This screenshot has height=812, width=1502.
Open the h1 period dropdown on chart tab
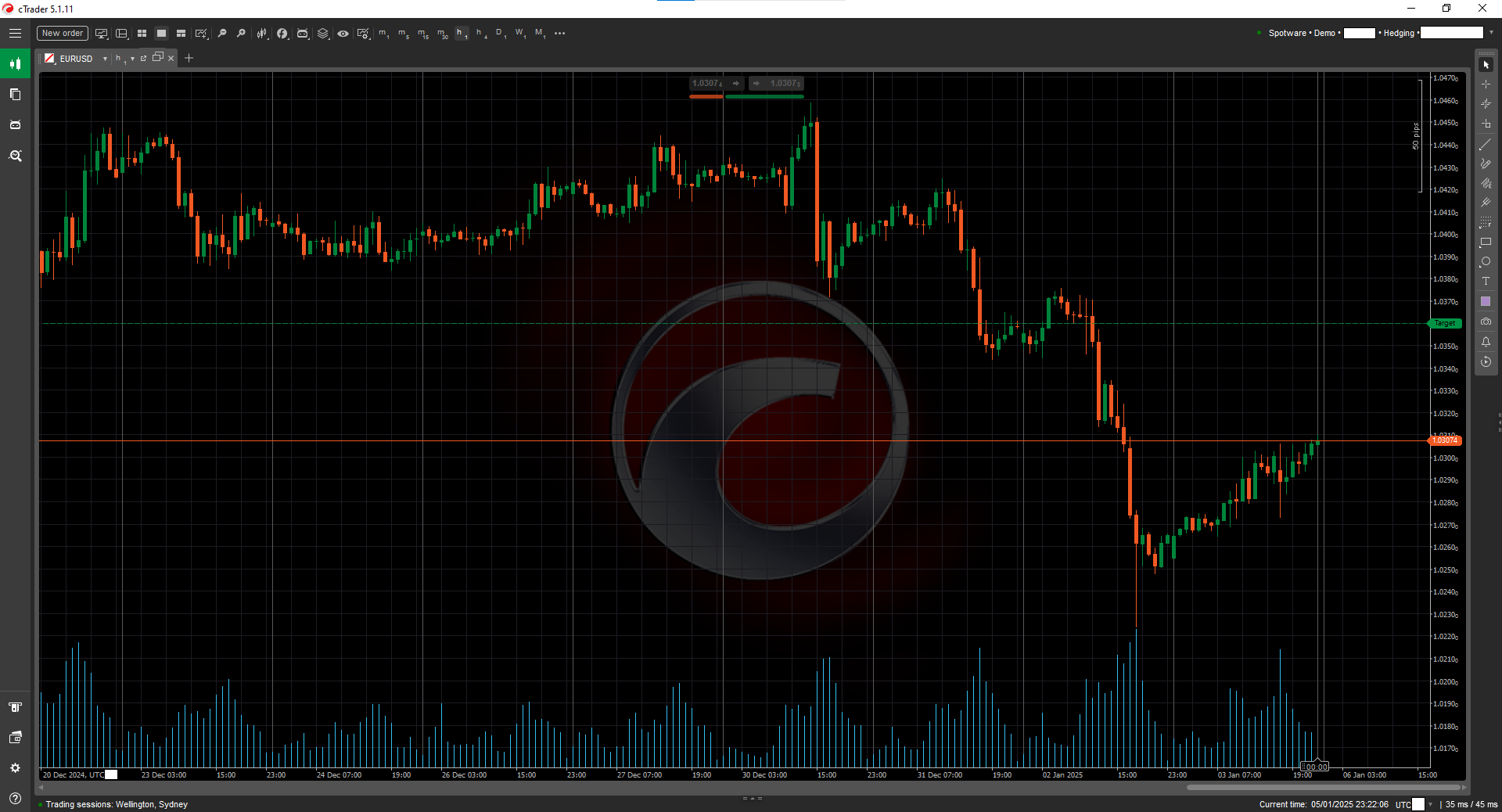pyautogui.click(x=132, y=59)
